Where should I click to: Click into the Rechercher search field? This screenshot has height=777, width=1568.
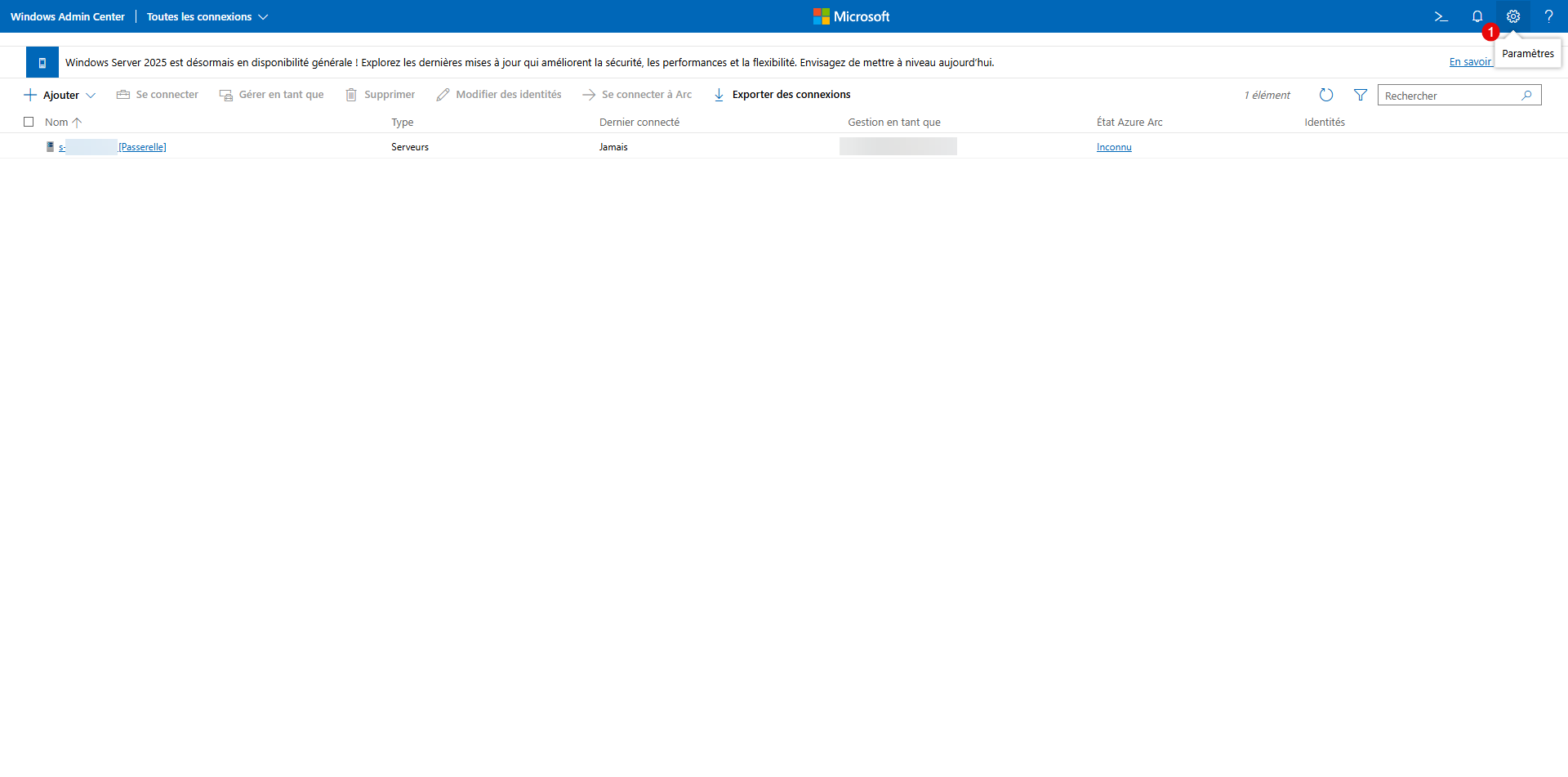click(1447, 96)
